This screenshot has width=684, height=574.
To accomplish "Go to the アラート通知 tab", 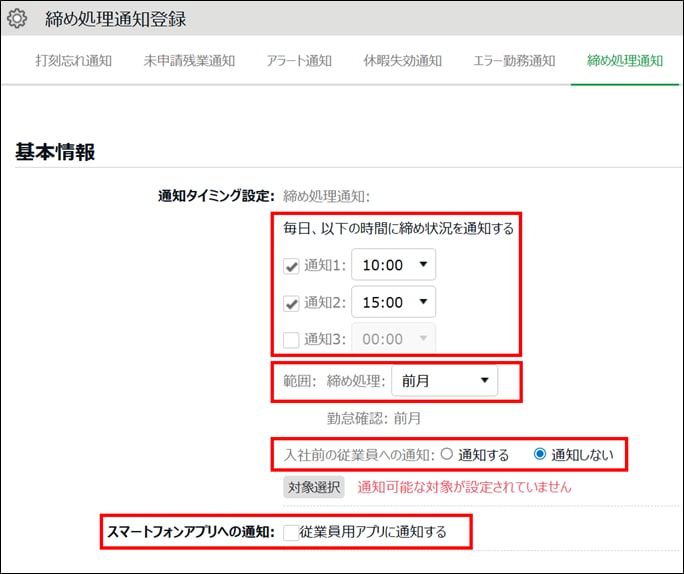I will point(299,60).
